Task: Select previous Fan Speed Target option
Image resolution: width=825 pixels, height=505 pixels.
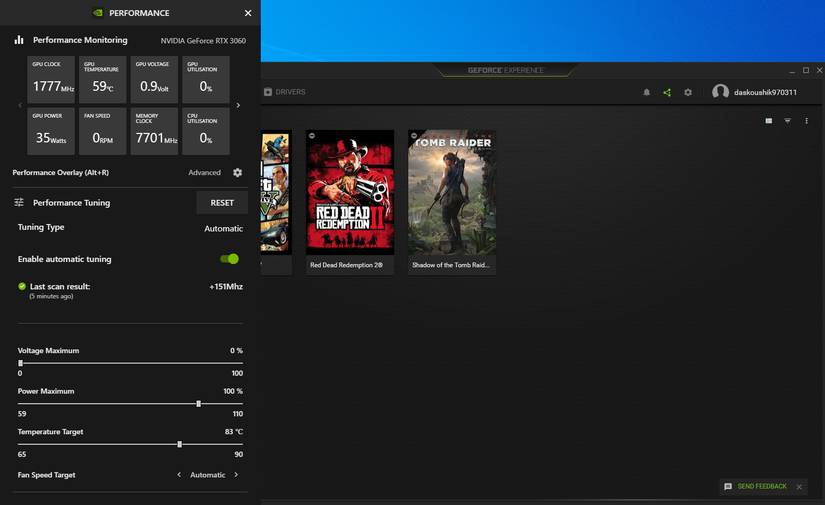Action: [x=179, y=475]
